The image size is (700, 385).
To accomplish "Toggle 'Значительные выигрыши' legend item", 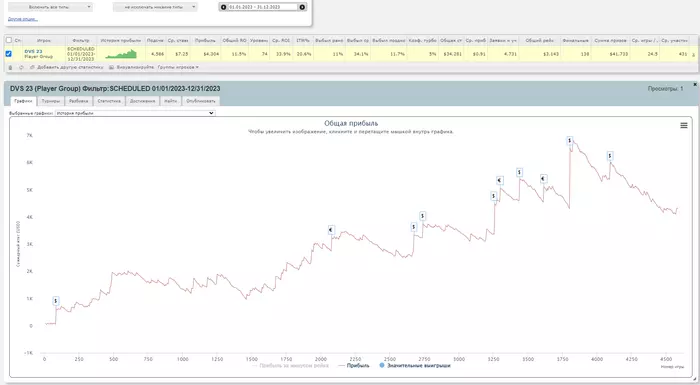I will (415, 365).
